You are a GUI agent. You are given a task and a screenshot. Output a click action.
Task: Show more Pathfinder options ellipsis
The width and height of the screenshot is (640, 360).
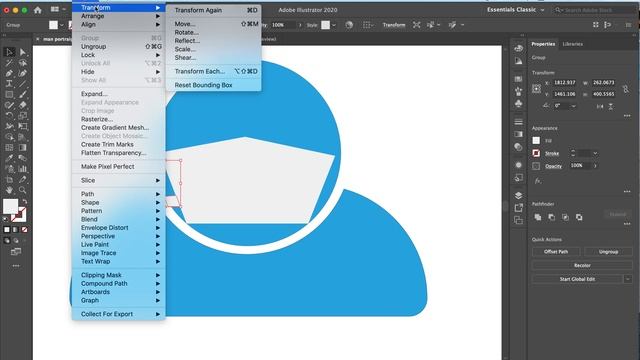tap(627, 224)
